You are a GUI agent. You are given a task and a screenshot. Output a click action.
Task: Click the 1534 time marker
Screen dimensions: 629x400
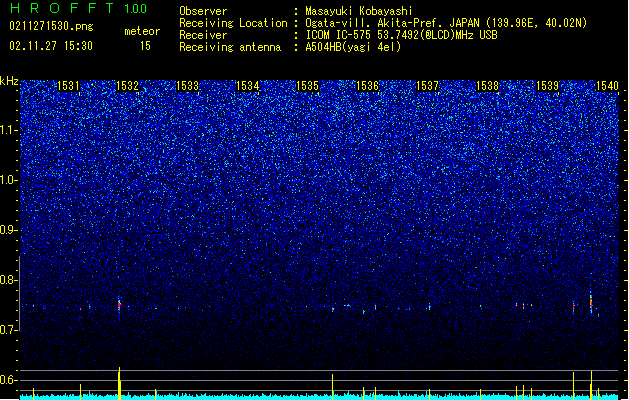(248, 85)
